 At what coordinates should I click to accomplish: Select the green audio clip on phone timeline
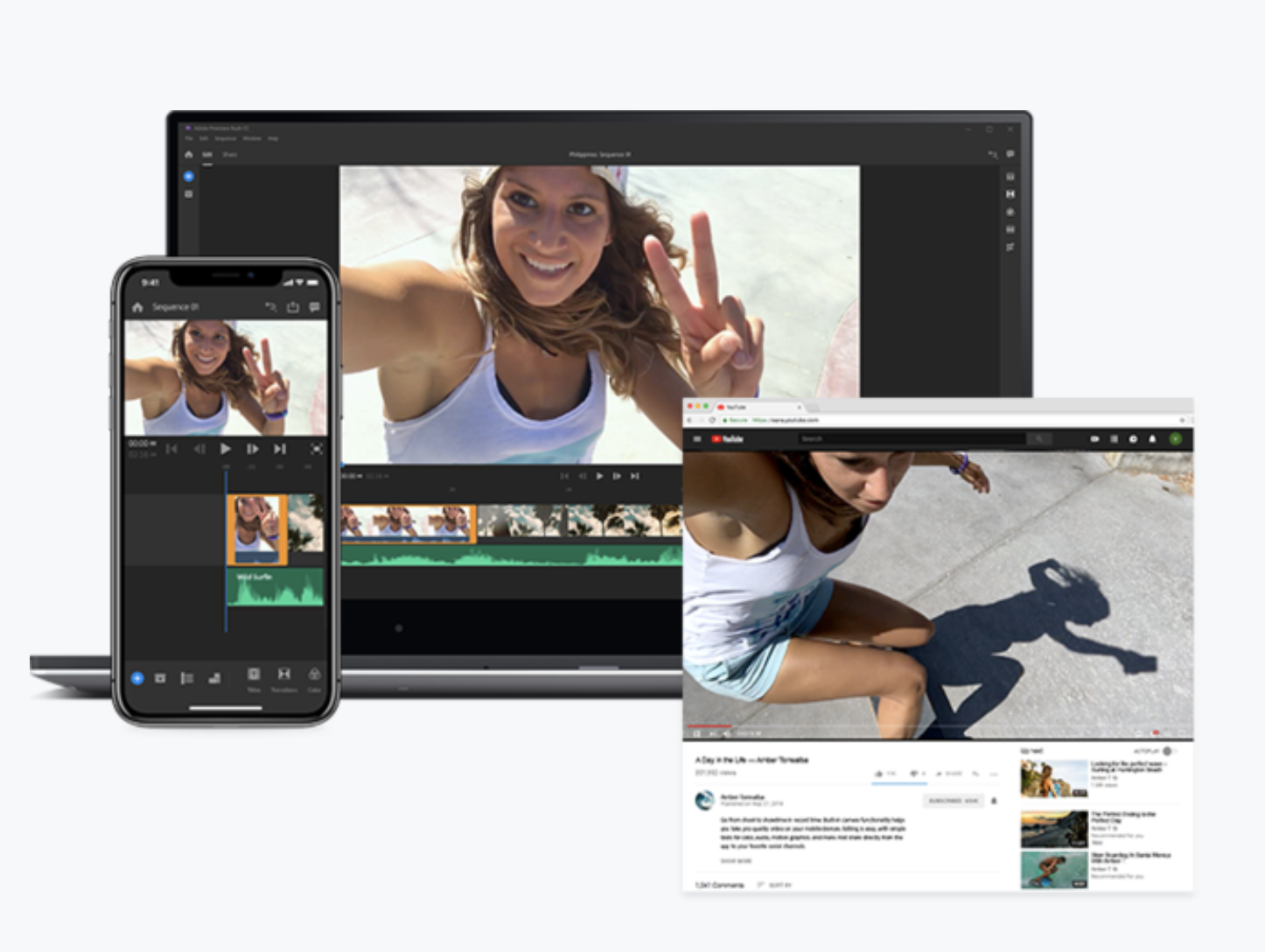coord(276,587)
